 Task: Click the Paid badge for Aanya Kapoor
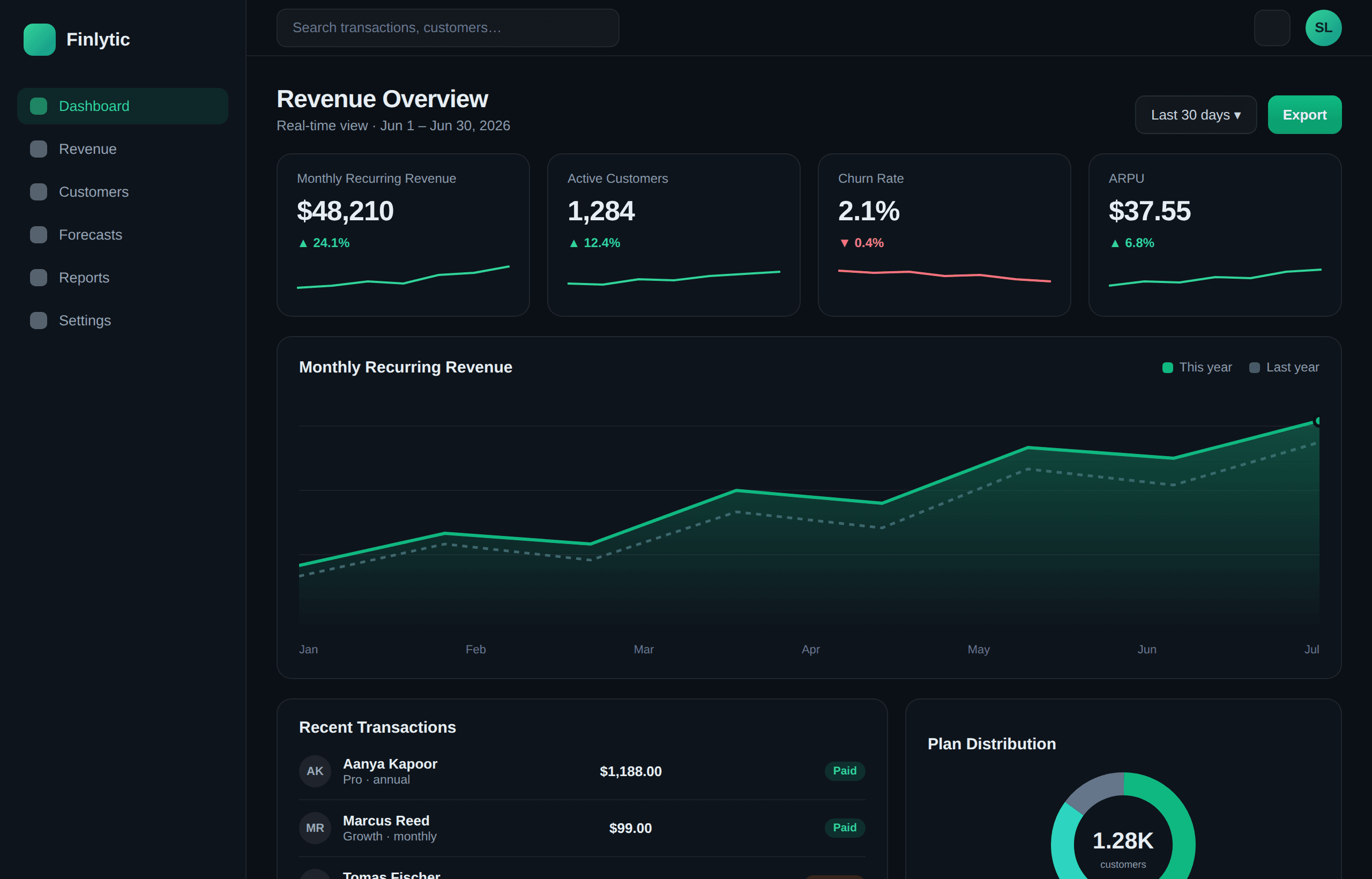pos(845,771)
